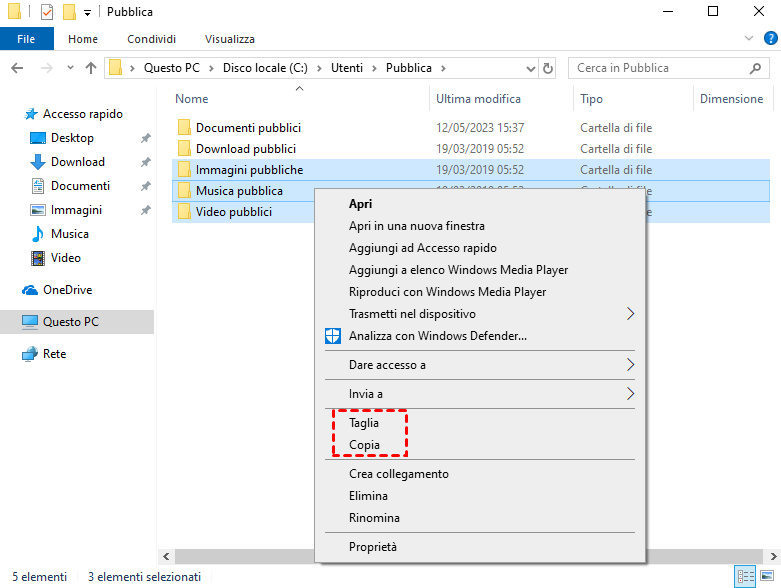
Task: Refresh the Pubblica folder view
Action: point(548,68)
